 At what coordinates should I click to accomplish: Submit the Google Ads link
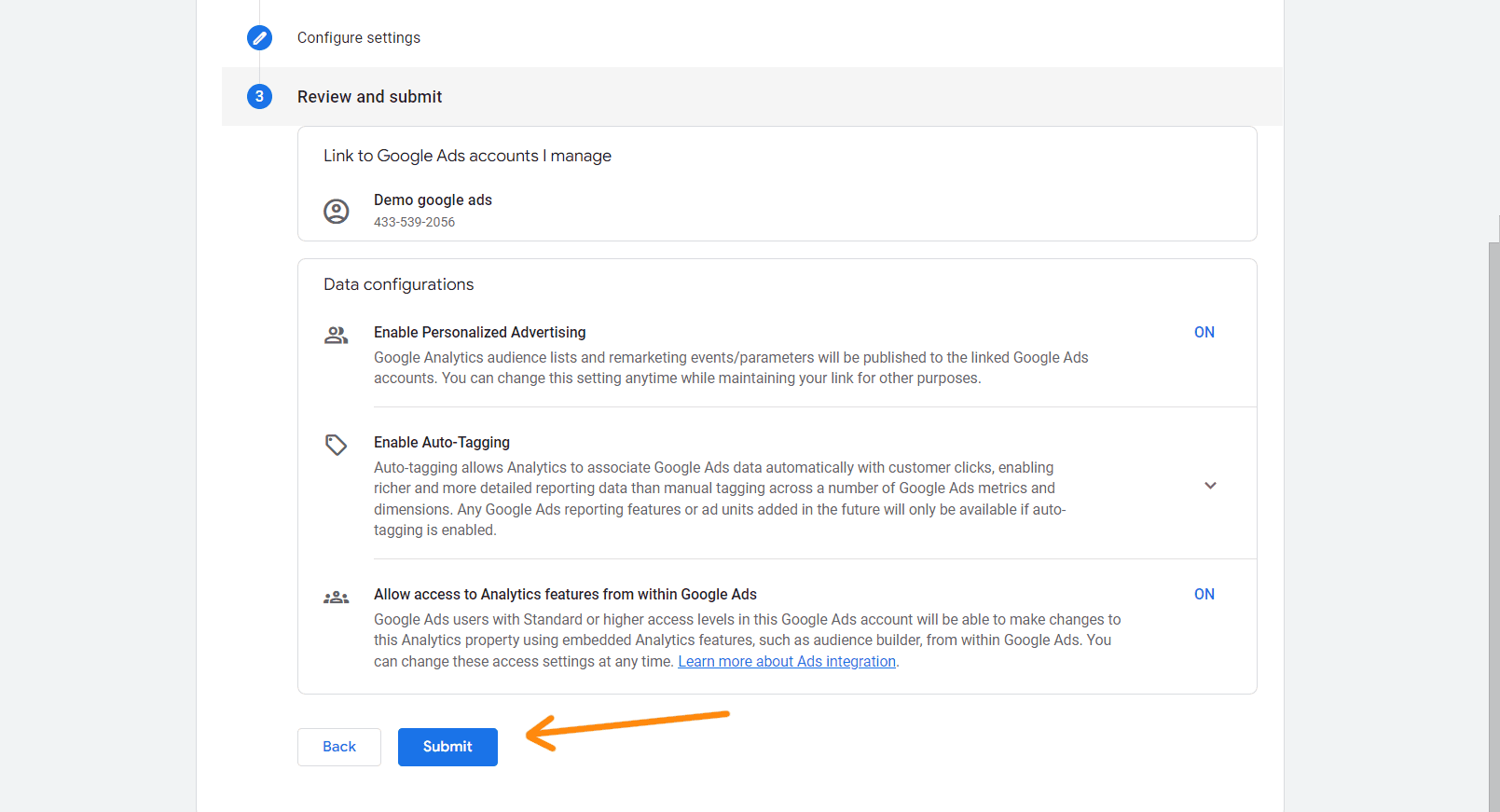(447, 747)
